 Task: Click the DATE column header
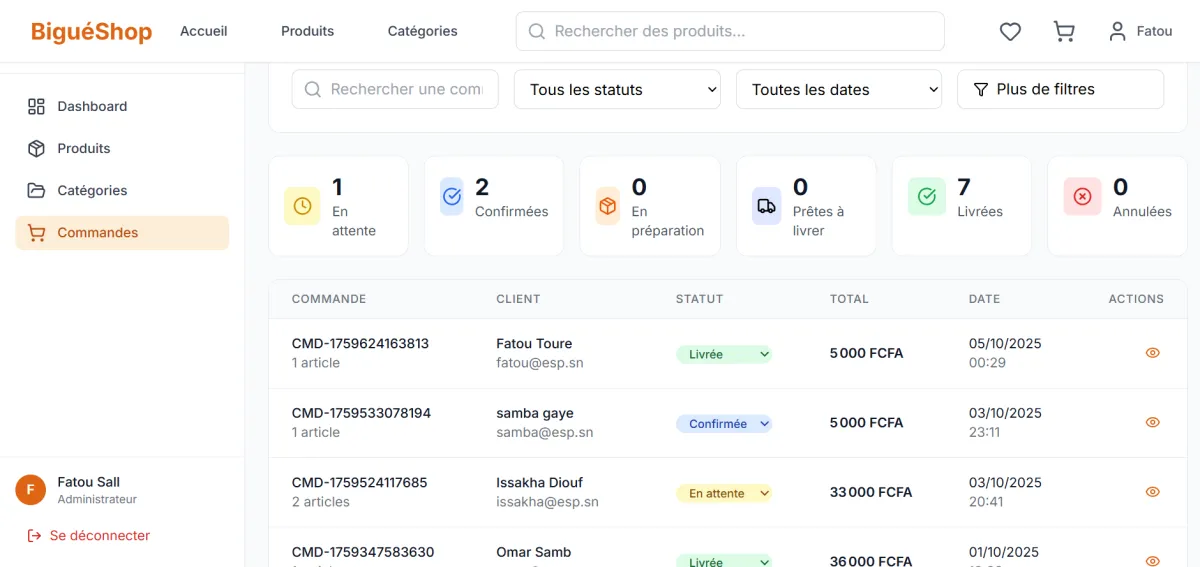[x=984, y=299]
